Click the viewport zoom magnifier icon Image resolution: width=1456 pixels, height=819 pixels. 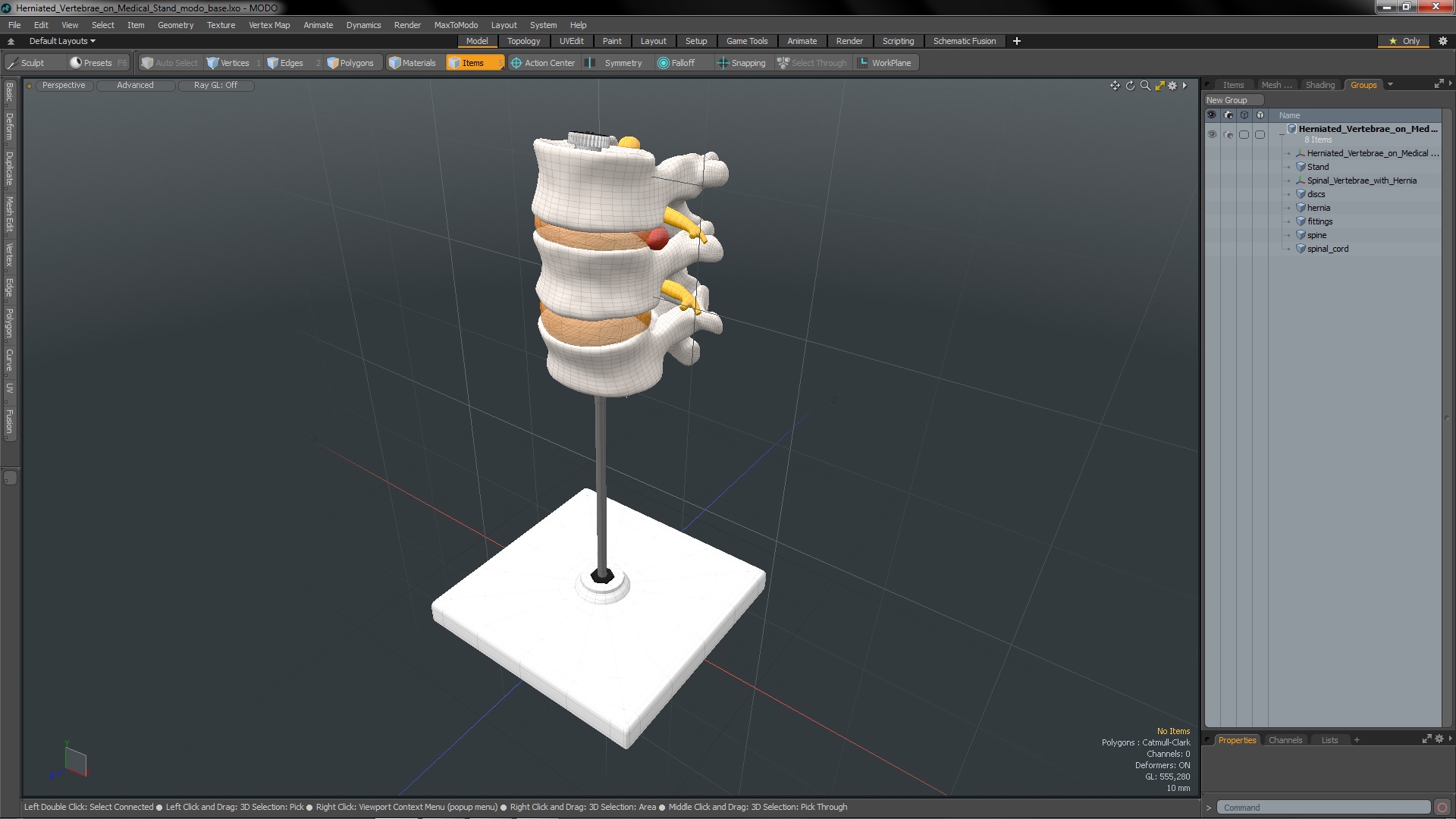pos(1145,86)
